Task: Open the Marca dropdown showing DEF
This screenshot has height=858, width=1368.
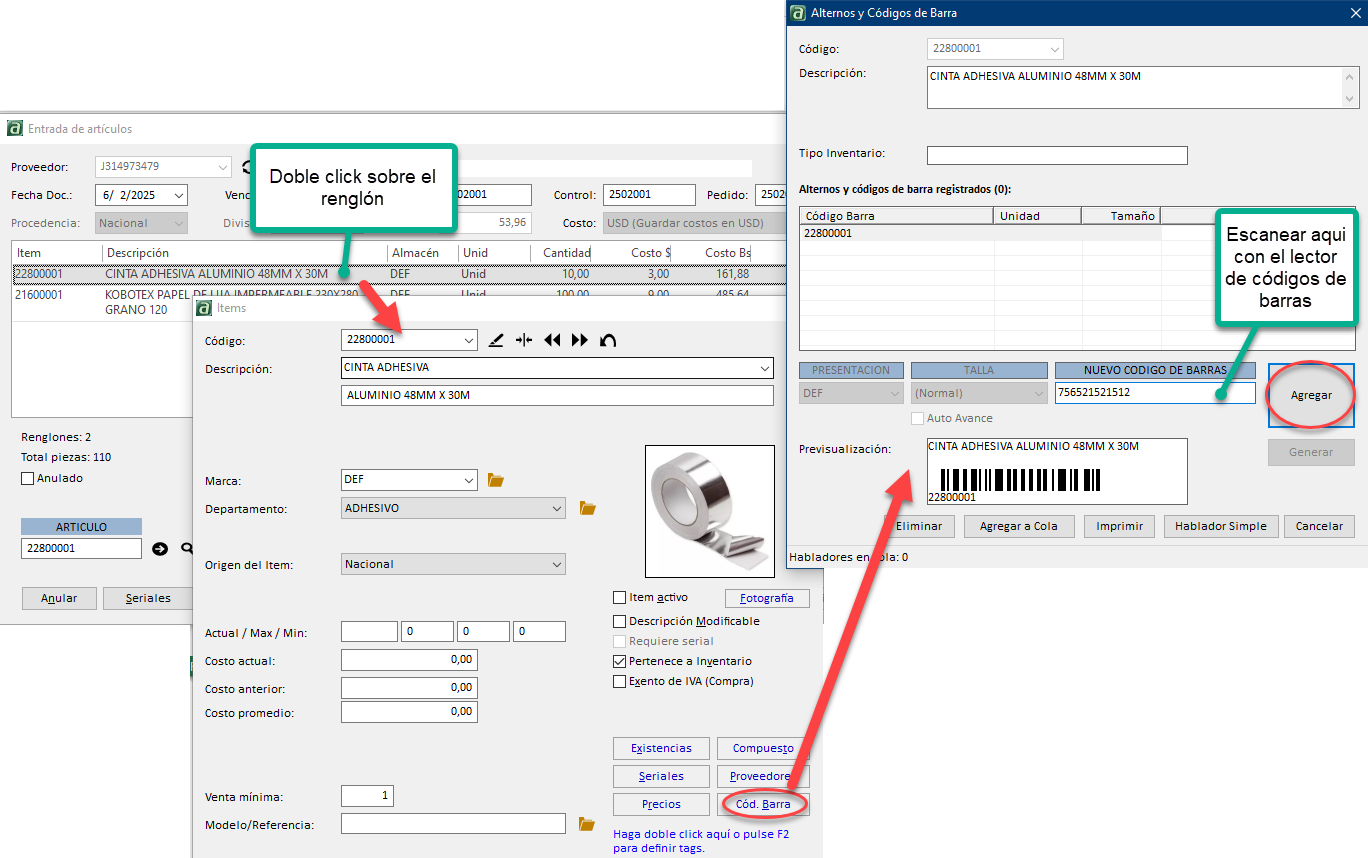Action: [469, 481]
